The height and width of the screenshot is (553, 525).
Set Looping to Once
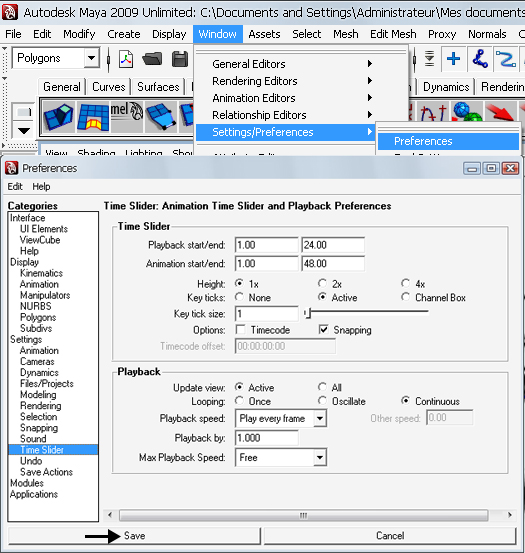pyautogui.click(x=239, y=401)
